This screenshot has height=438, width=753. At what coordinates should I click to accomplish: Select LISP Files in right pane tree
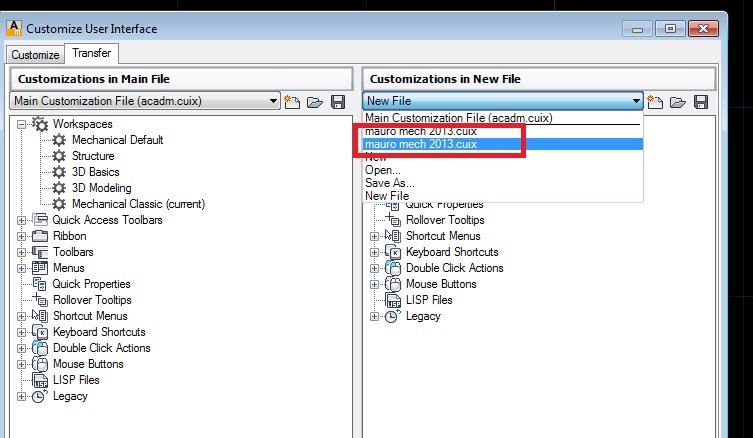429,300
